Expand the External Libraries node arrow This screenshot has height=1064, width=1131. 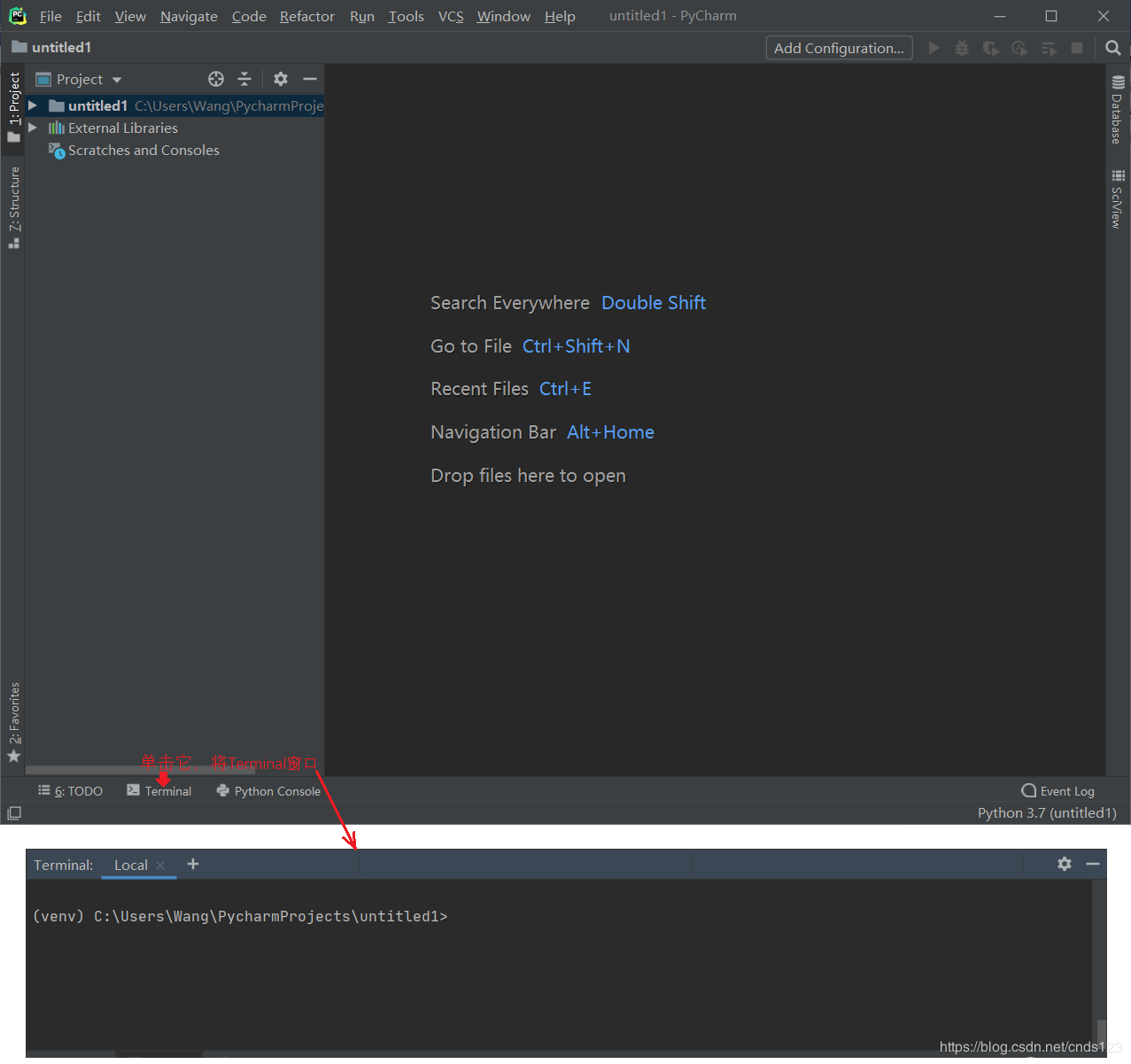[33, 128]
